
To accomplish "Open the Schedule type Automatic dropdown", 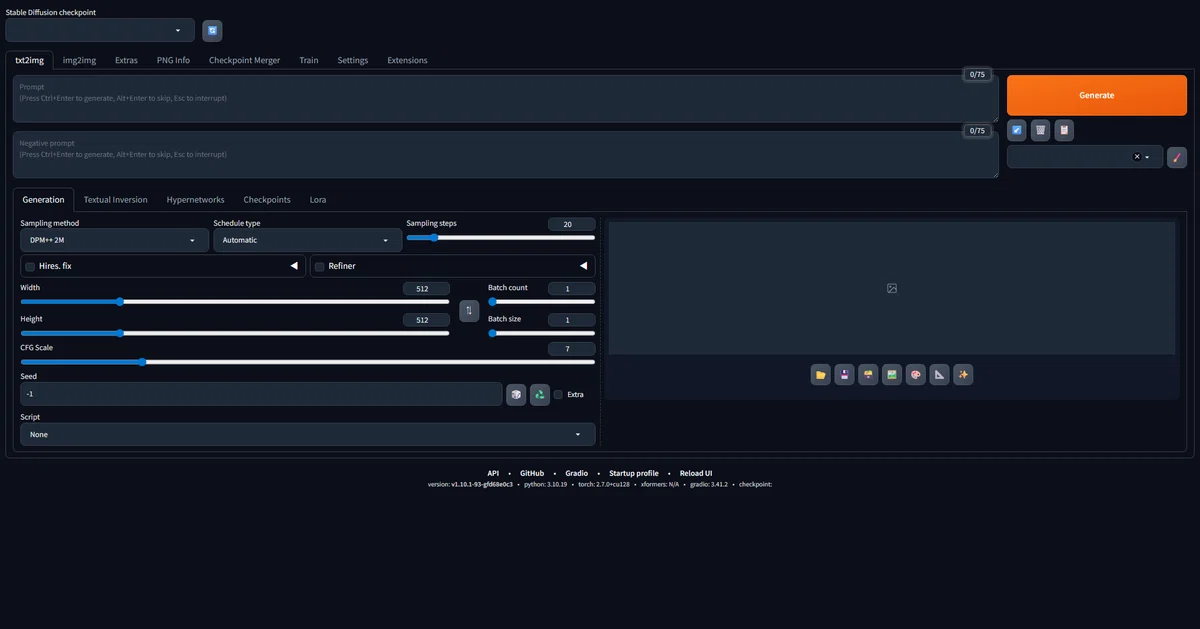I will (x=307, y=240).
